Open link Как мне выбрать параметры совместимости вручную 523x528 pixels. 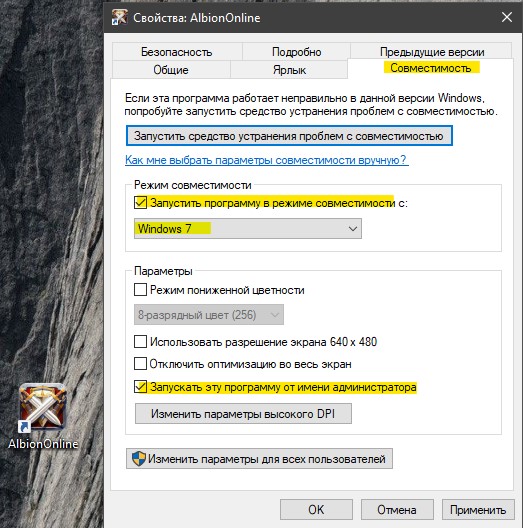tap(266, 160)
